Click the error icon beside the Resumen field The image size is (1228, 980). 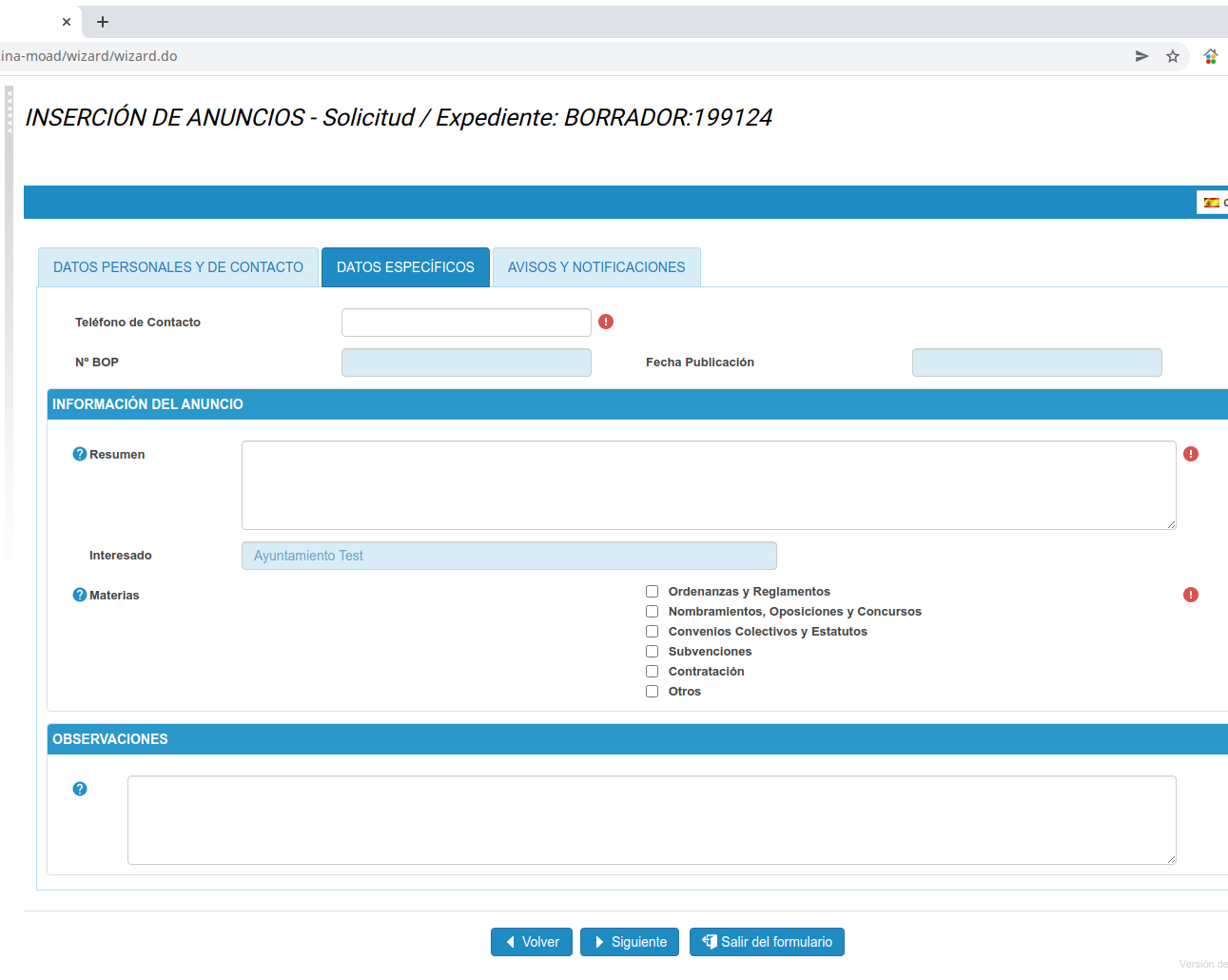tap(1191, 454)
